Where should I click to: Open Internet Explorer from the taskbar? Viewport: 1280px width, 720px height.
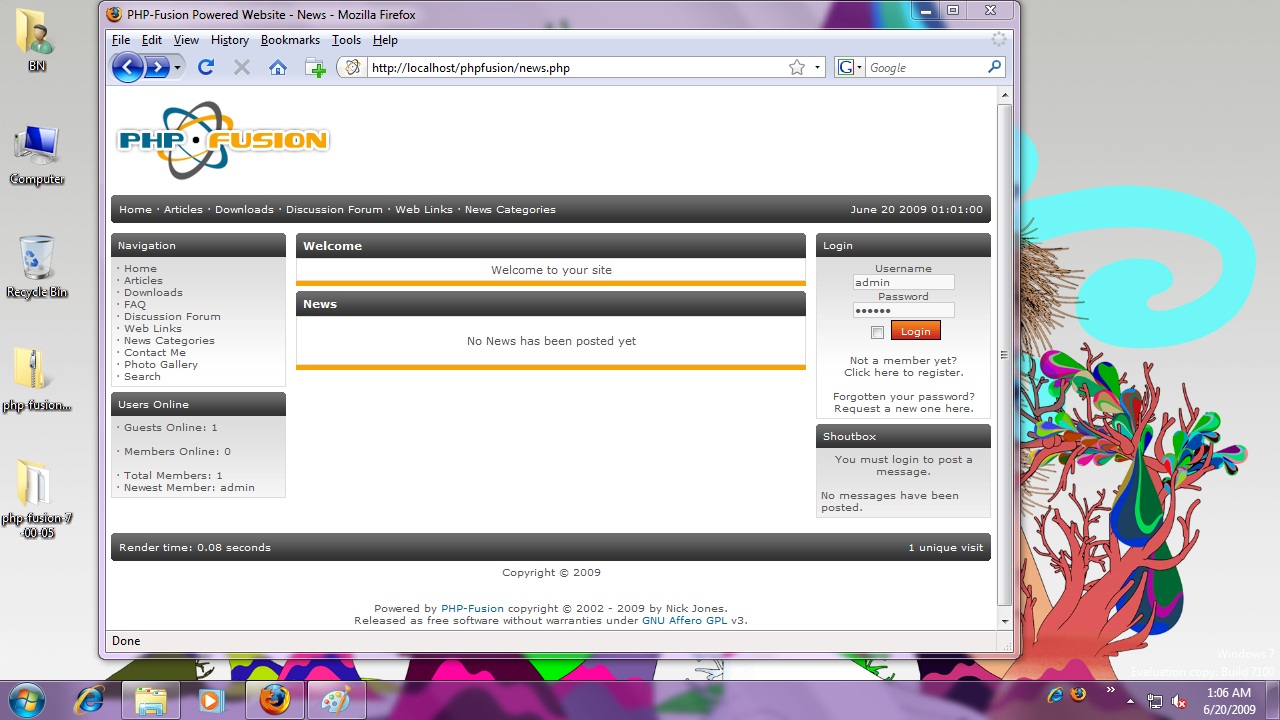(x=90, y=700)
